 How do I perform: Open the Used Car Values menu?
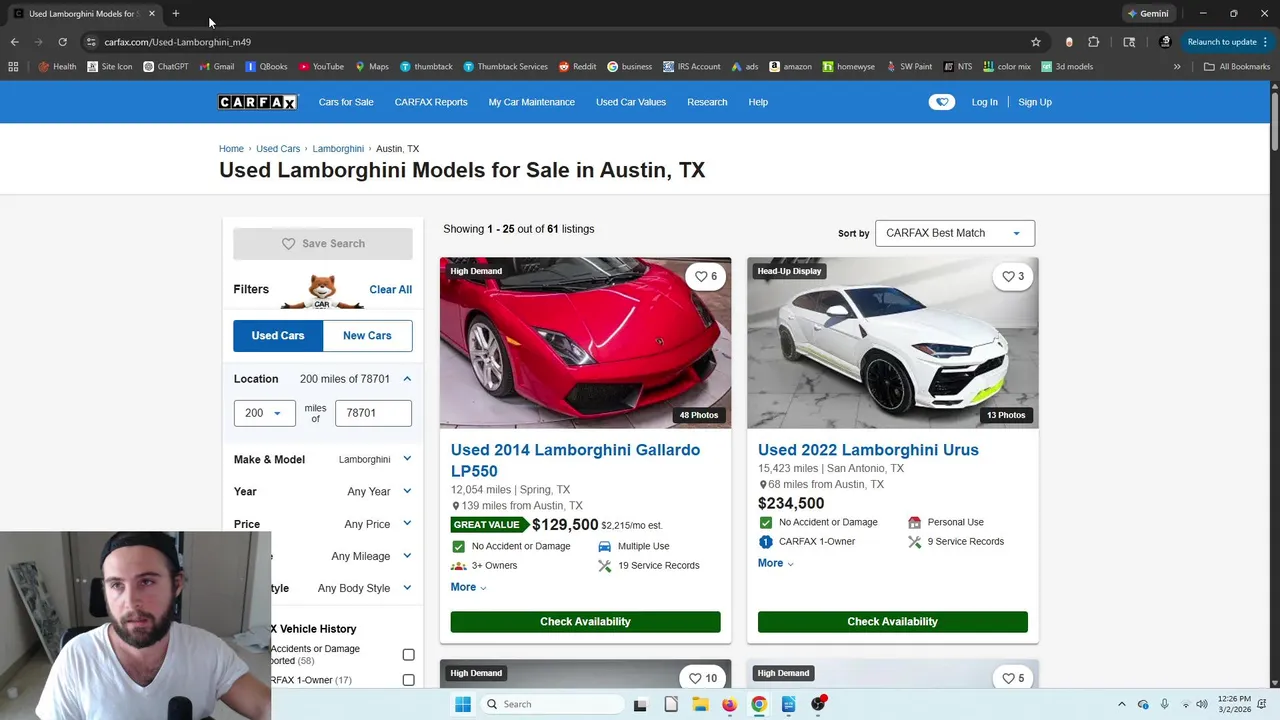point(631,102)
